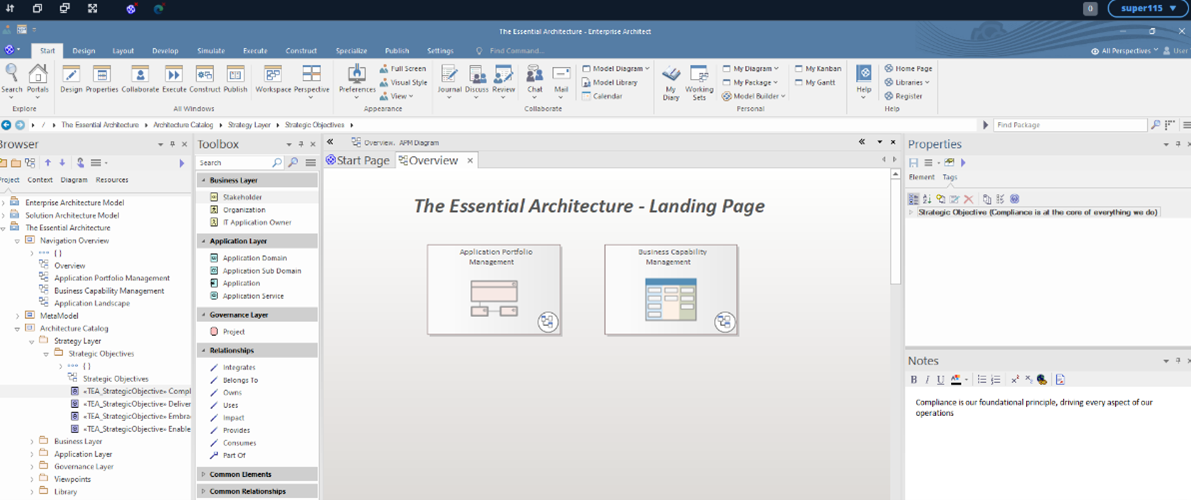The height and width of the screenshot is (500, 1191).
Task: Click the Toolbox search field
Action: pyautogui.click(x=232, y=163)
